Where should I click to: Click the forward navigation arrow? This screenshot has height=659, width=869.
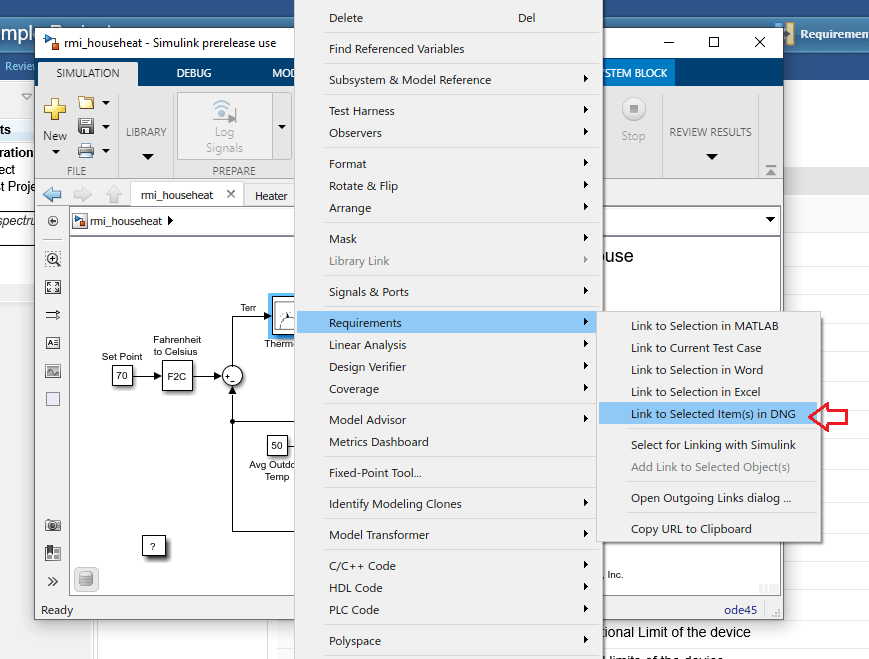click(83, 195)
